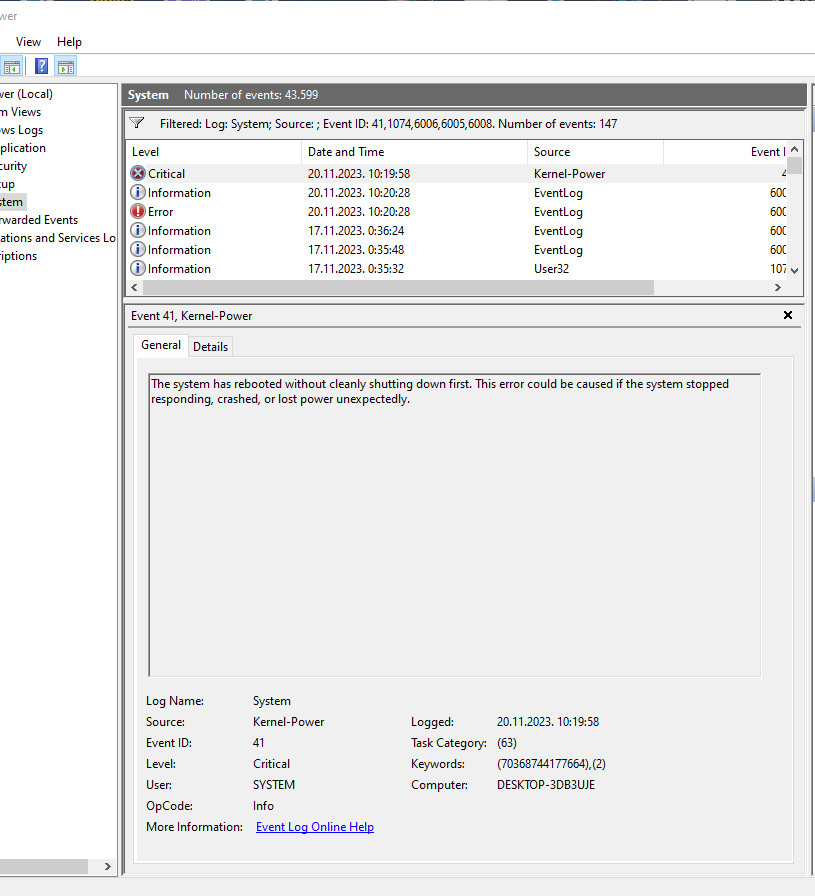
Task: Sort by the Level column header
Action: click(x=214, y=152)
